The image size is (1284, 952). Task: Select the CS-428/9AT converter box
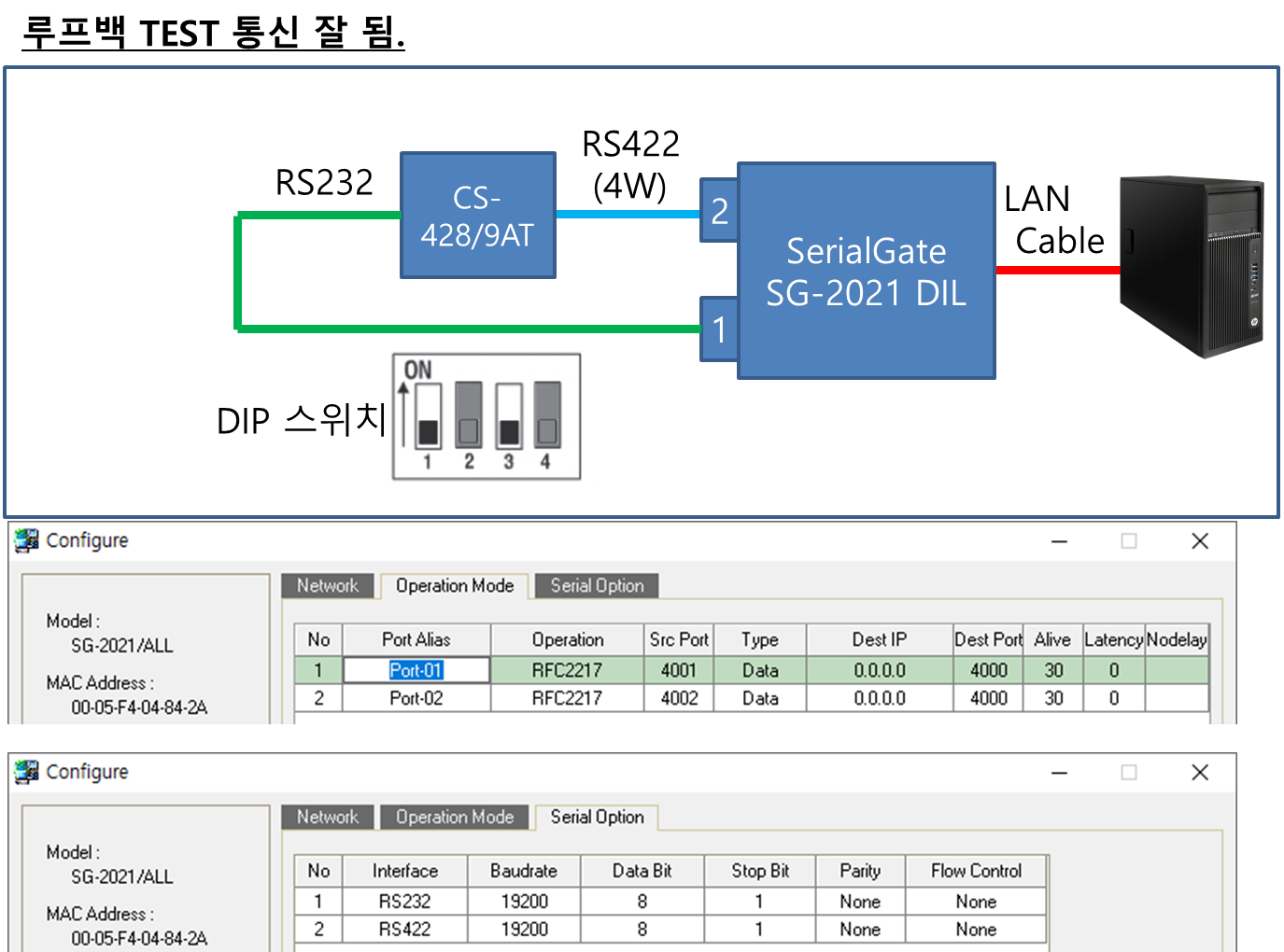point(478,216)
